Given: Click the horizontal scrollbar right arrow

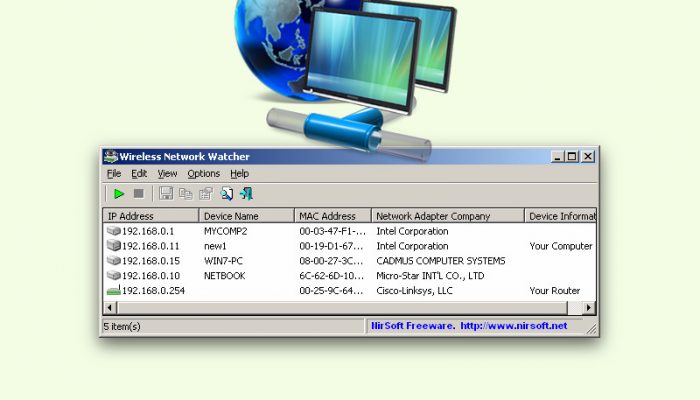Looking at the screenshot, I should (589, 308).
